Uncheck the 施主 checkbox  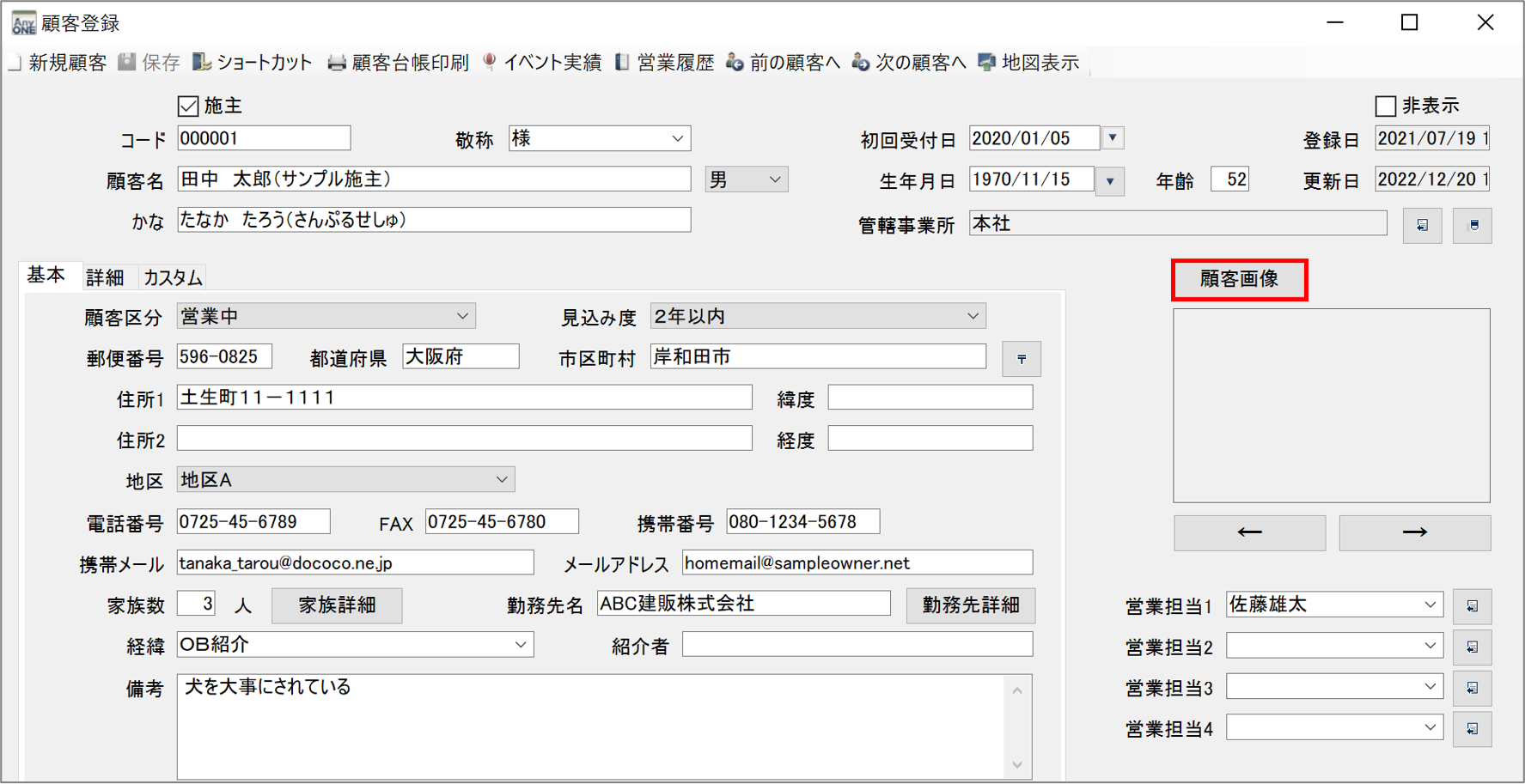(x=188, y=106)
